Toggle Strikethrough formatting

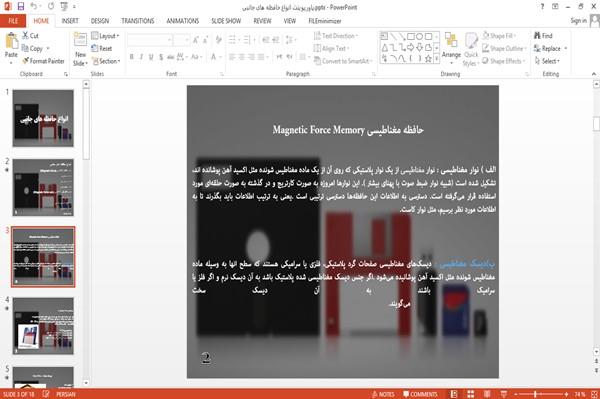(x=171, y=57)
